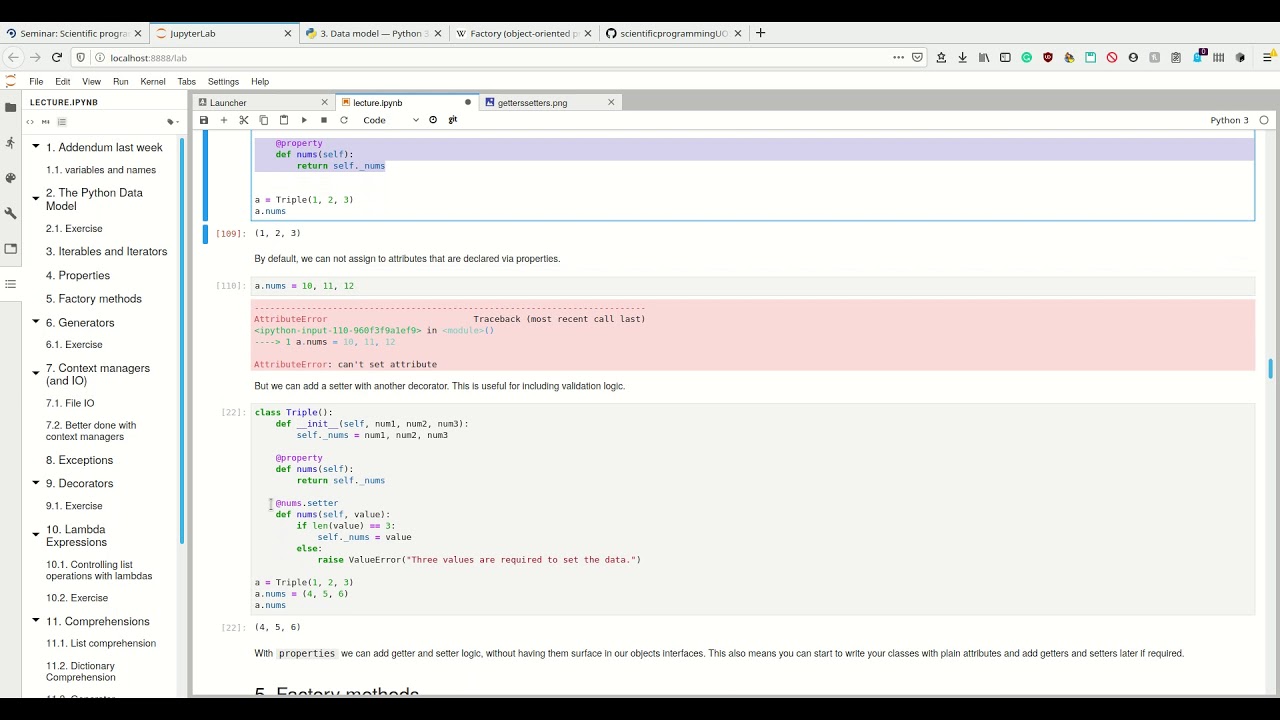Screen dimensions: 1280x720
Task: Copy the selected cells
Action: pos(264,120)
